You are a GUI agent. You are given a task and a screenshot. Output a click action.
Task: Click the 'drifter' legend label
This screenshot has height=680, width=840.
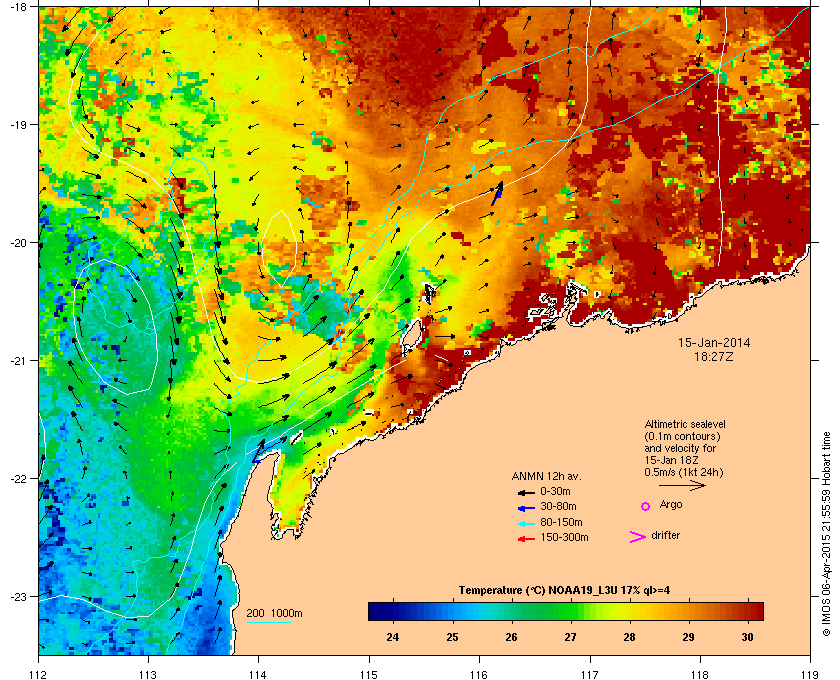coord(665,535)
